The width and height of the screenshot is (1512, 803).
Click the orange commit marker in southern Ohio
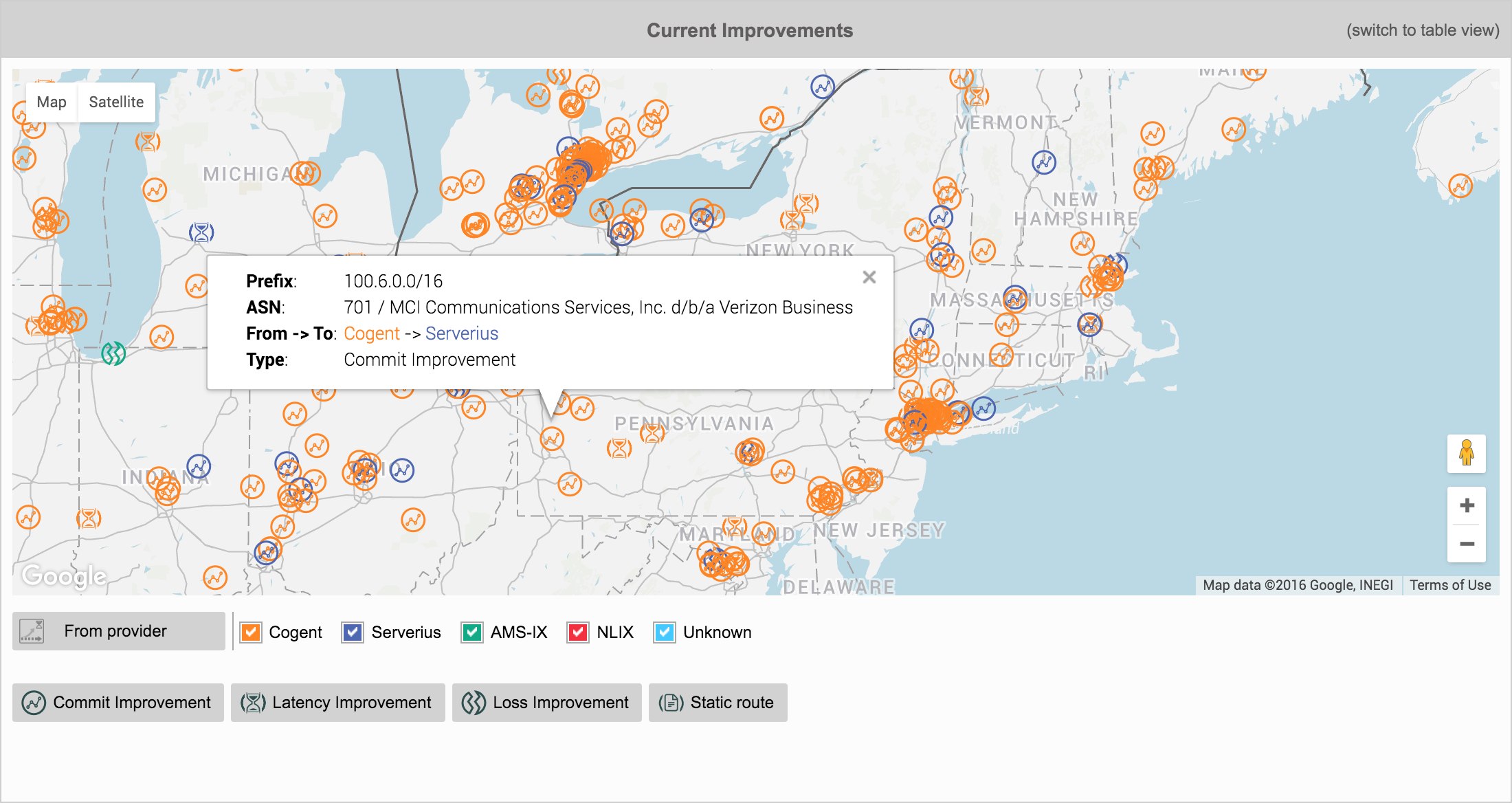pyautogui.click(x=413, y=520)
